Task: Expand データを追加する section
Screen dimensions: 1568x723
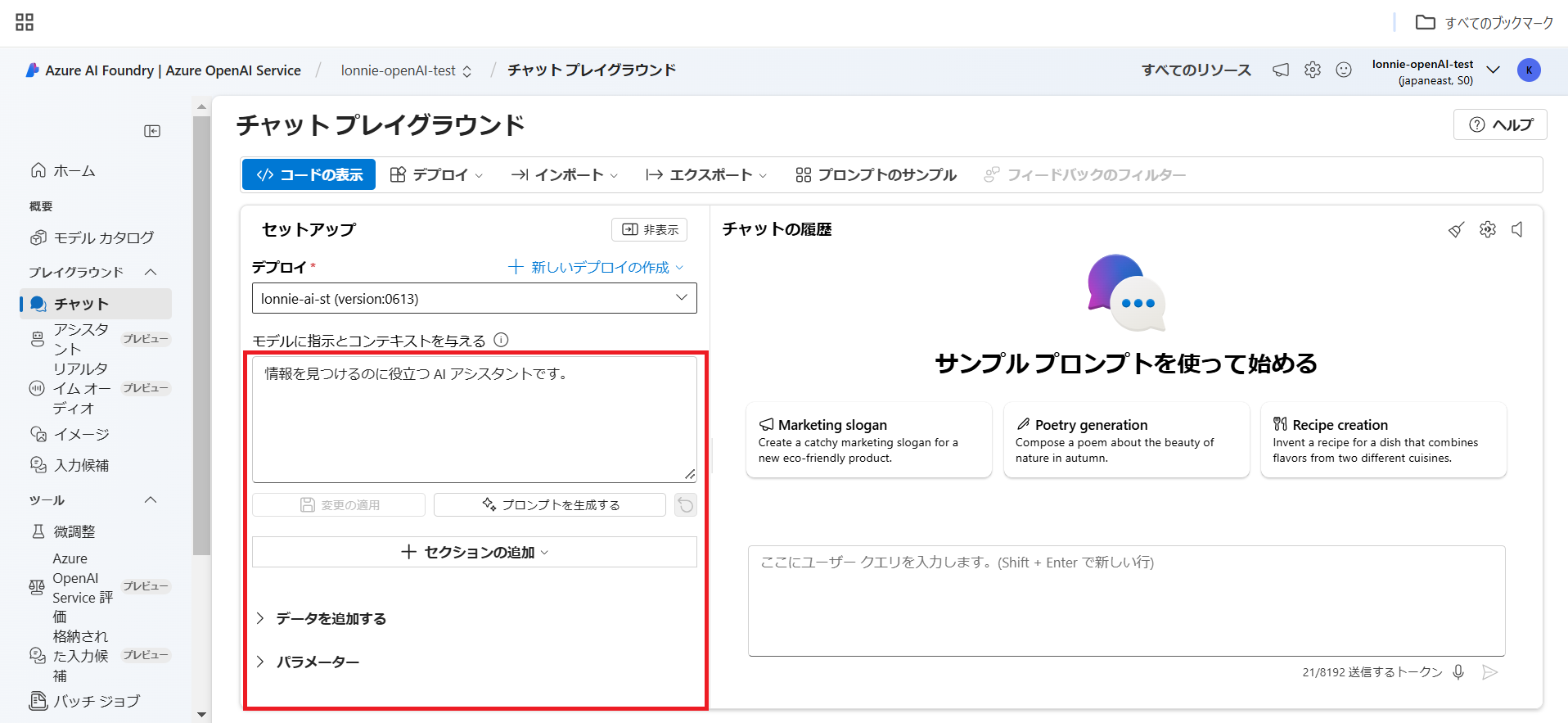Action: 322,618
